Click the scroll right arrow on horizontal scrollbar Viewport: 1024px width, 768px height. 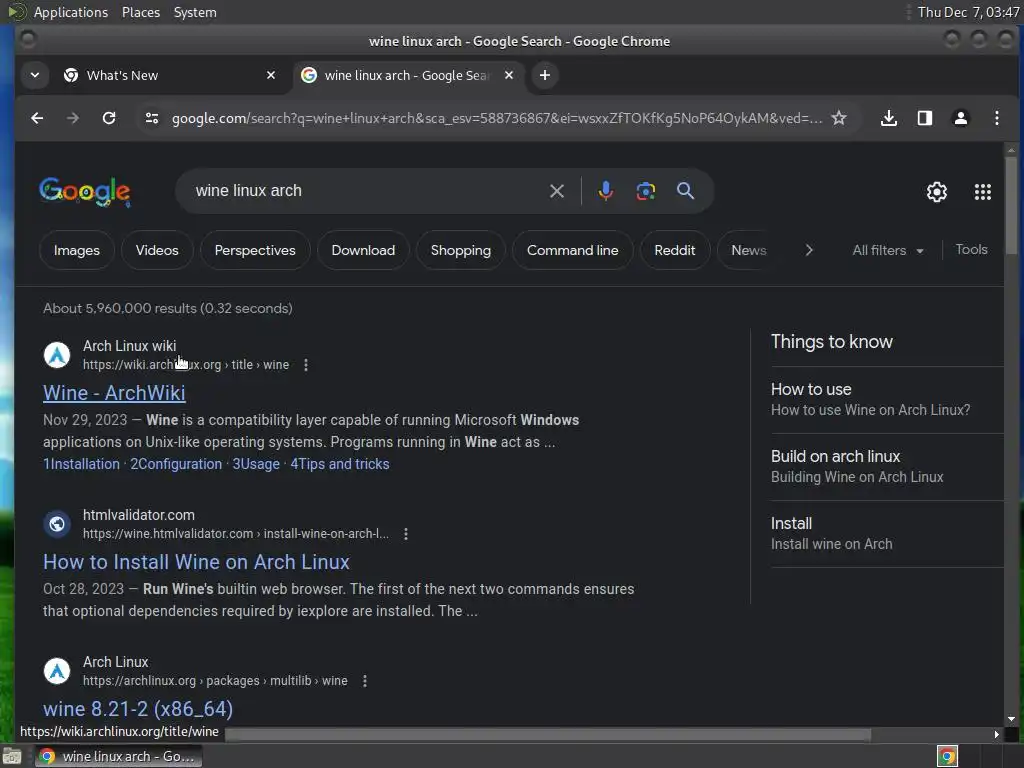996,735
